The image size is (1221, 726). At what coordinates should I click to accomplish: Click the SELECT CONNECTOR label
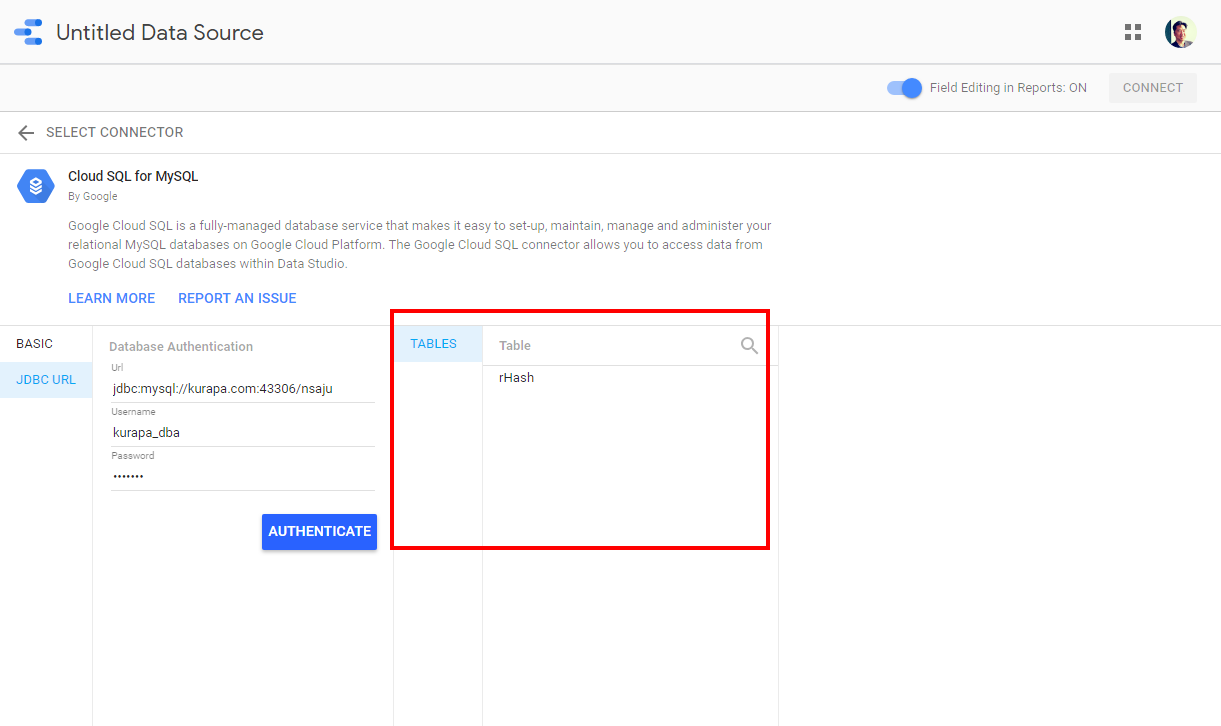(x=114, y=133)
